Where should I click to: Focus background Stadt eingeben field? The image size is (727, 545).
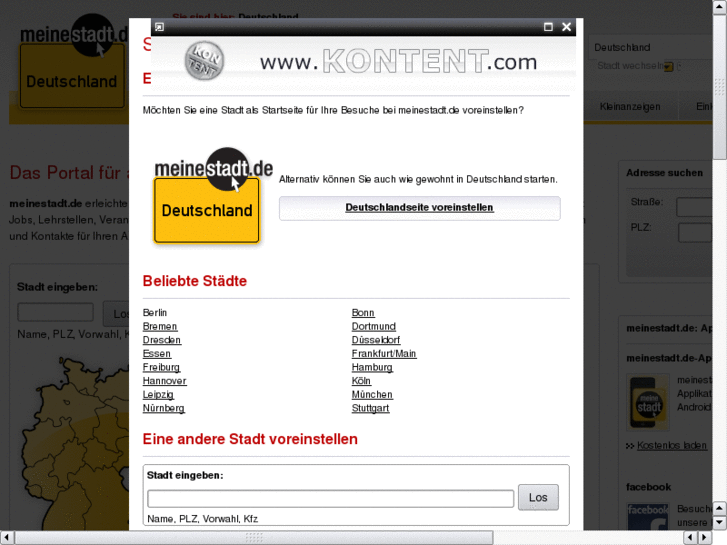click(56, 312)
